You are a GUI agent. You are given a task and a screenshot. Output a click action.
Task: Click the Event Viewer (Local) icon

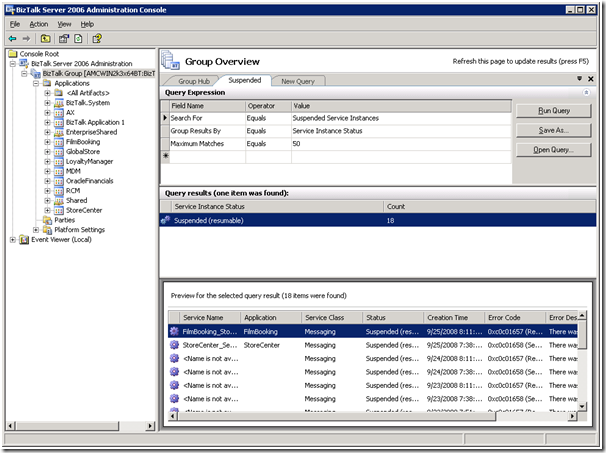click(24, 240)
